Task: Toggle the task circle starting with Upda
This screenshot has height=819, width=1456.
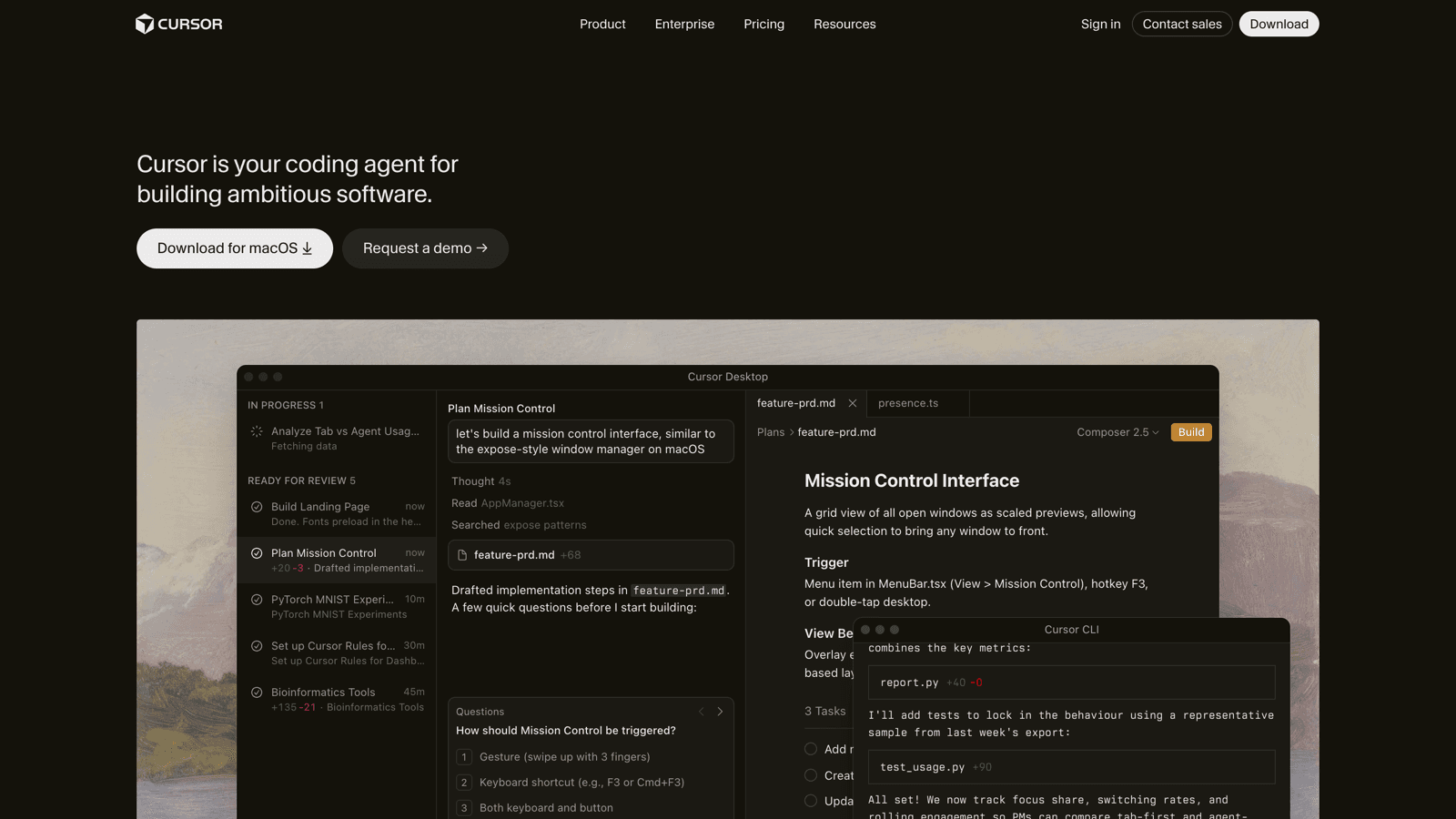Action: (811, 801)
